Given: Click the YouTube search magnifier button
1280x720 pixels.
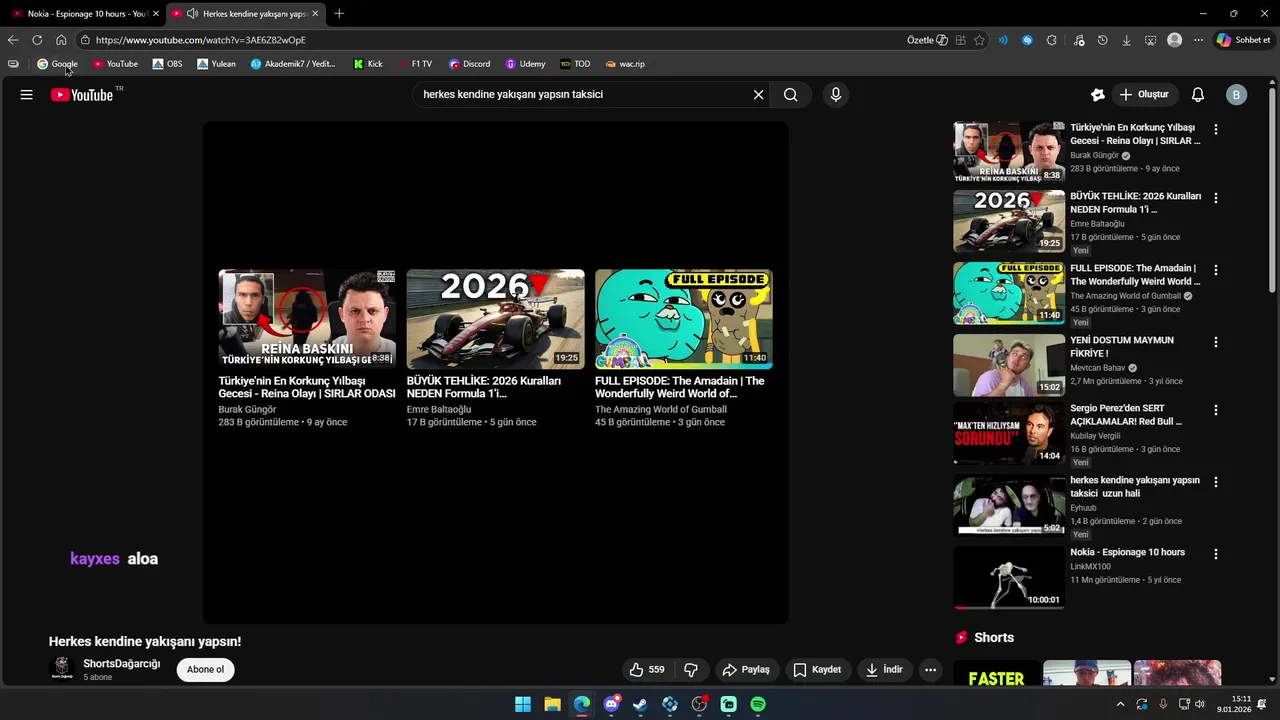Looking at the screenshot, I should (790, 95).
